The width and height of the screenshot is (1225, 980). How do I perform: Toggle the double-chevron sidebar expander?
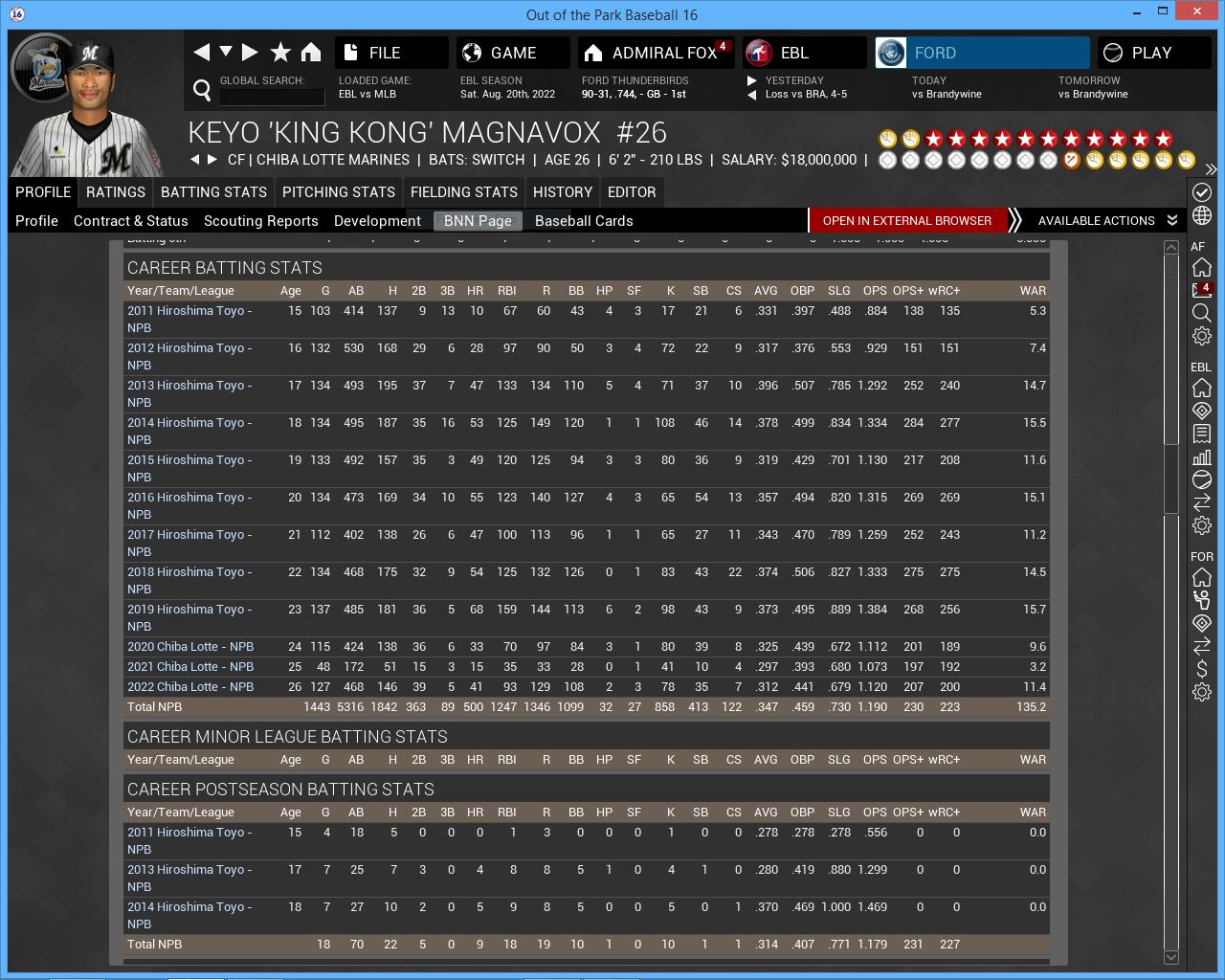click(1211, 169)
